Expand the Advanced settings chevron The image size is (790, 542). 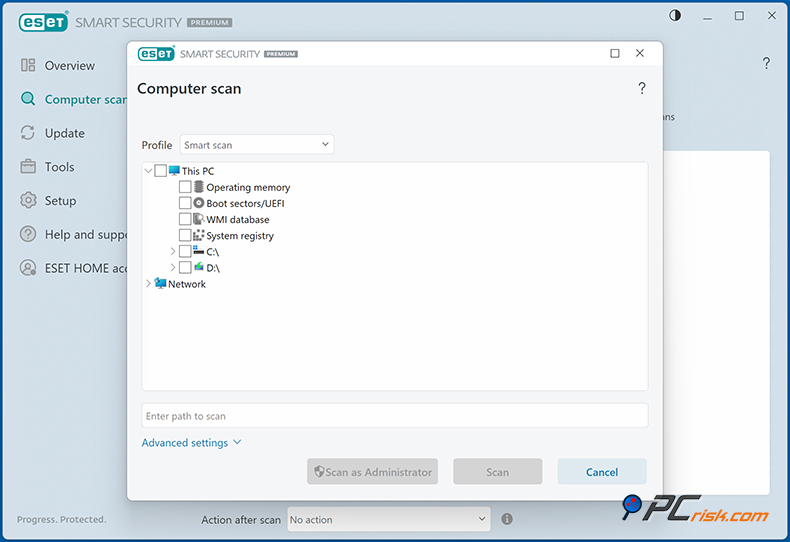click(237, 442)
